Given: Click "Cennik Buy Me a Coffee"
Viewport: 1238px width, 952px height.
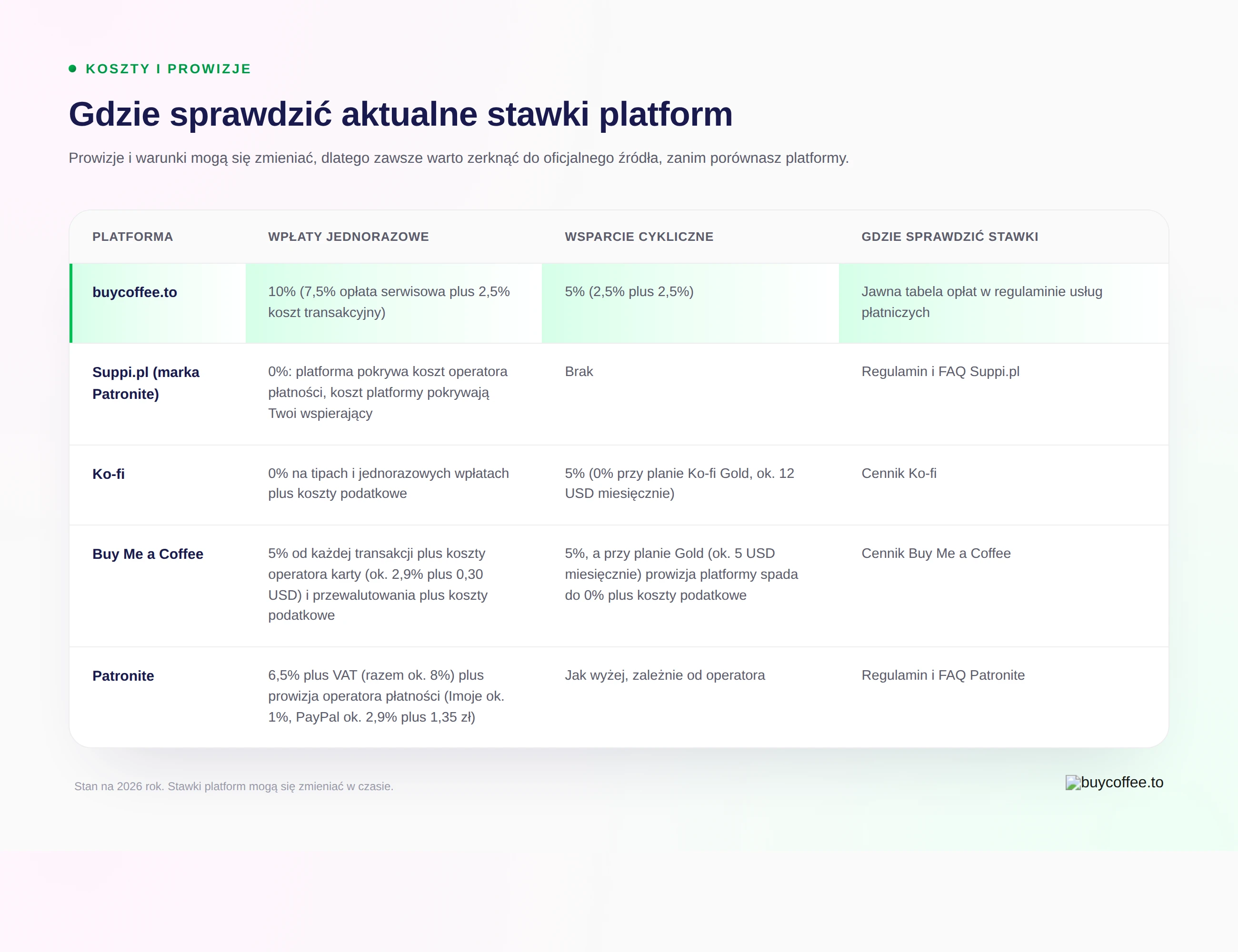Looking at the screenshot, I should point(936,554).
